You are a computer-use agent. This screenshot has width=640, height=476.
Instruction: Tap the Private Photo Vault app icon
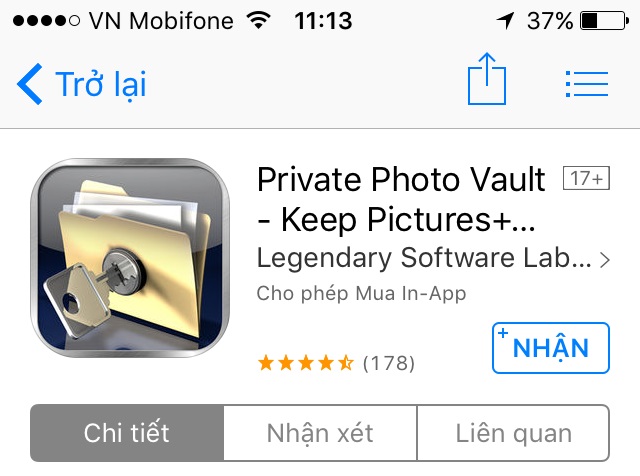tap(130, 258)
